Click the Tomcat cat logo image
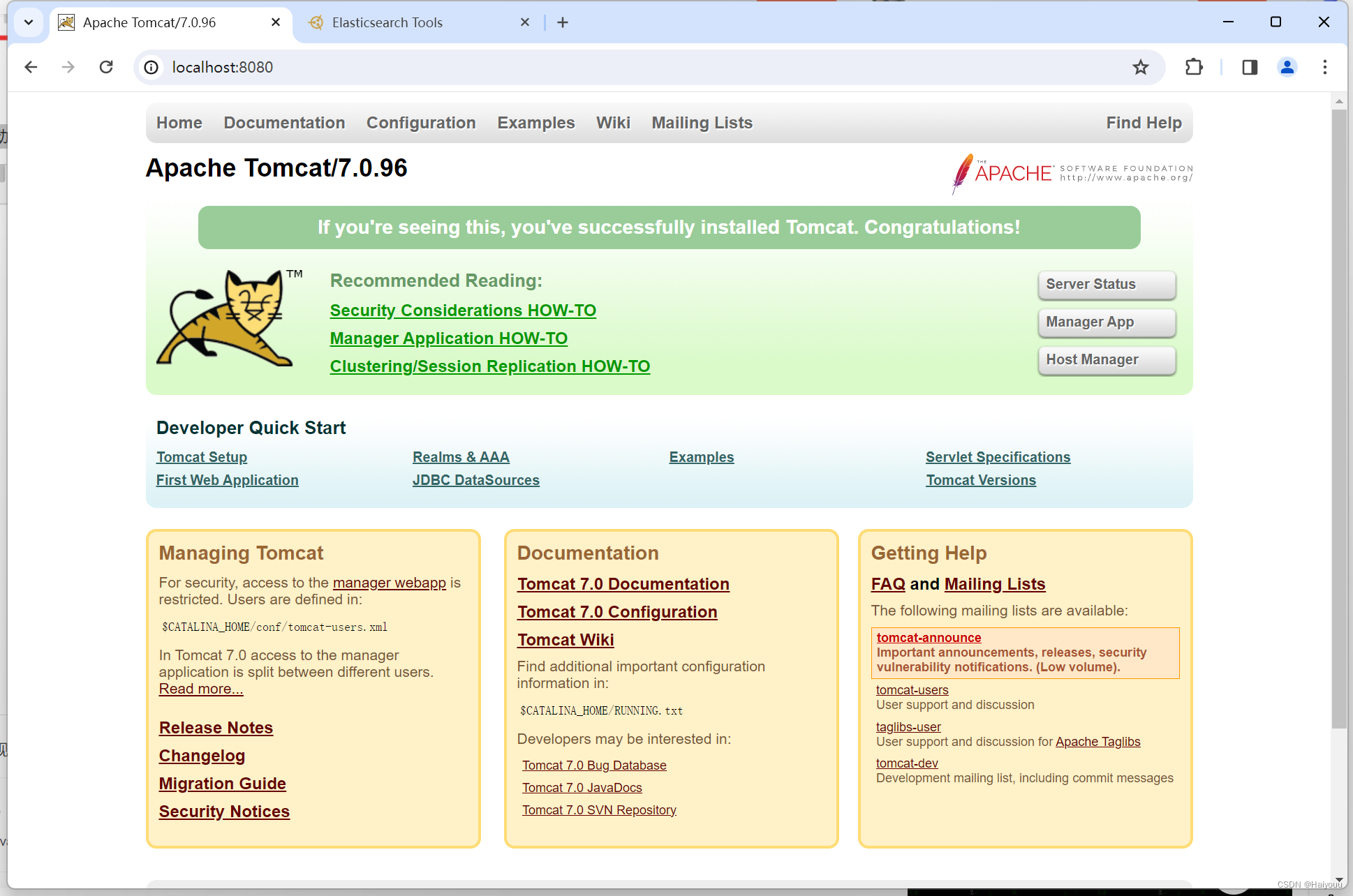 (230, 318)
